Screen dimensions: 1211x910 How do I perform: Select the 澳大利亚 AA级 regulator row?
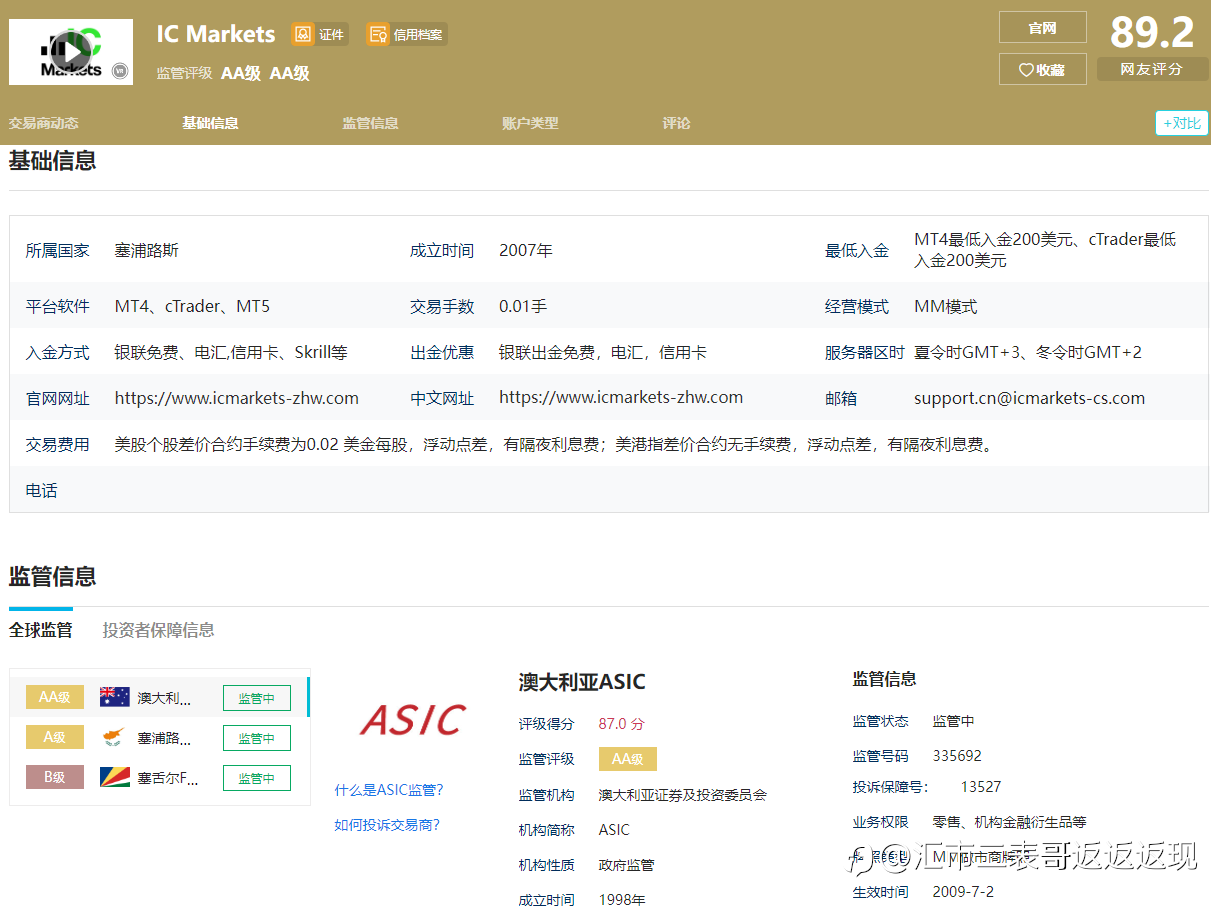point(160,697)
